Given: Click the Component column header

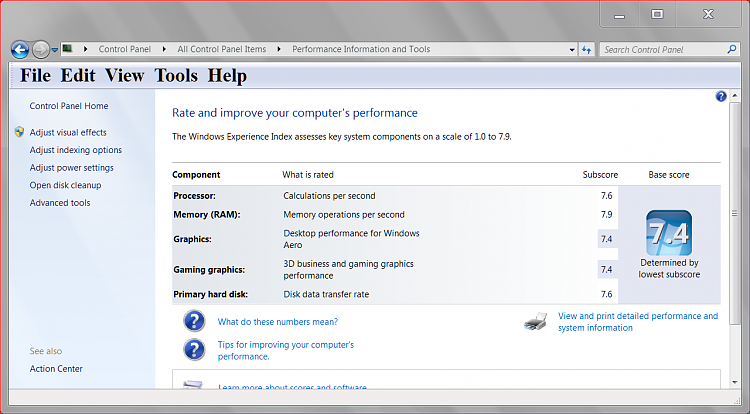Looking at the screenshot, I should (x=196, y=175).
